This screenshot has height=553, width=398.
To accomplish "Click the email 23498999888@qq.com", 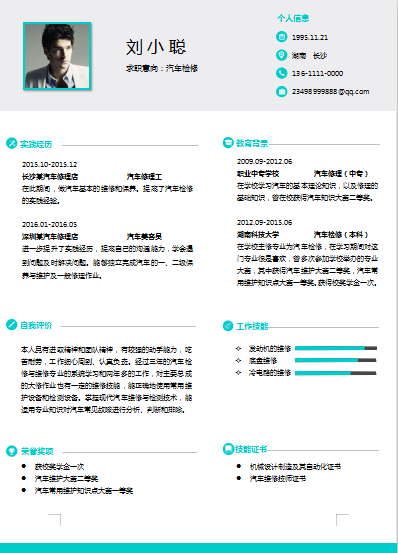I will tap(331, 92).
